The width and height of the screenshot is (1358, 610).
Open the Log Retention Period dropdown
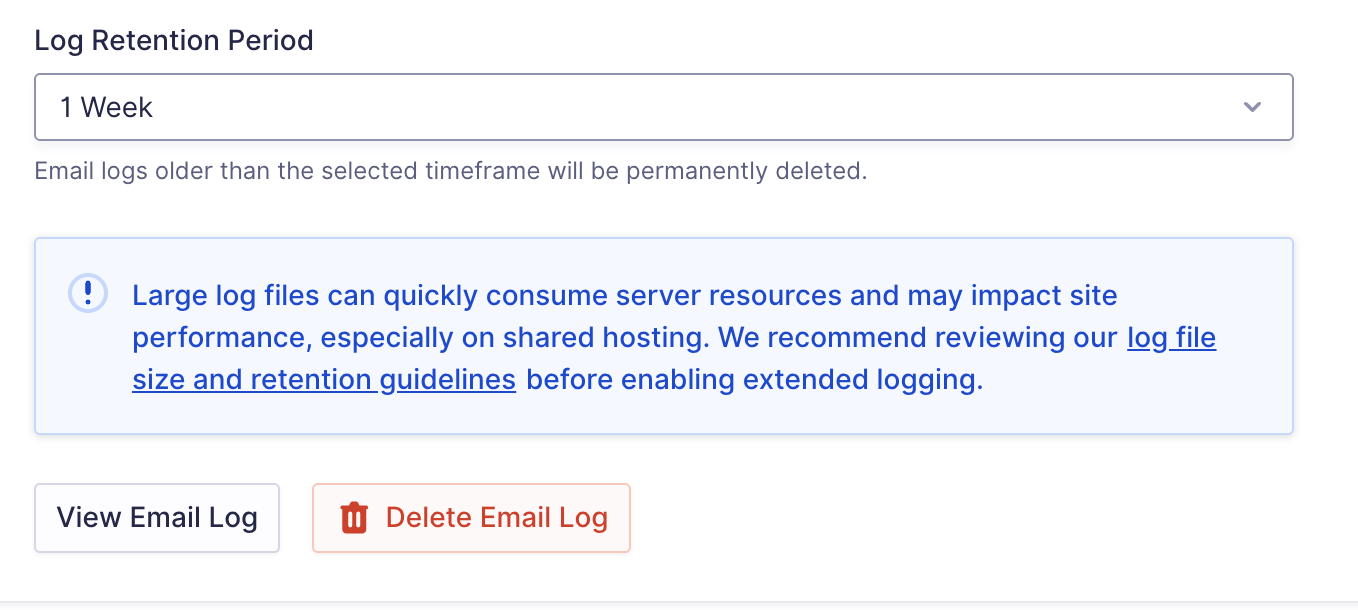pos(663,107)
